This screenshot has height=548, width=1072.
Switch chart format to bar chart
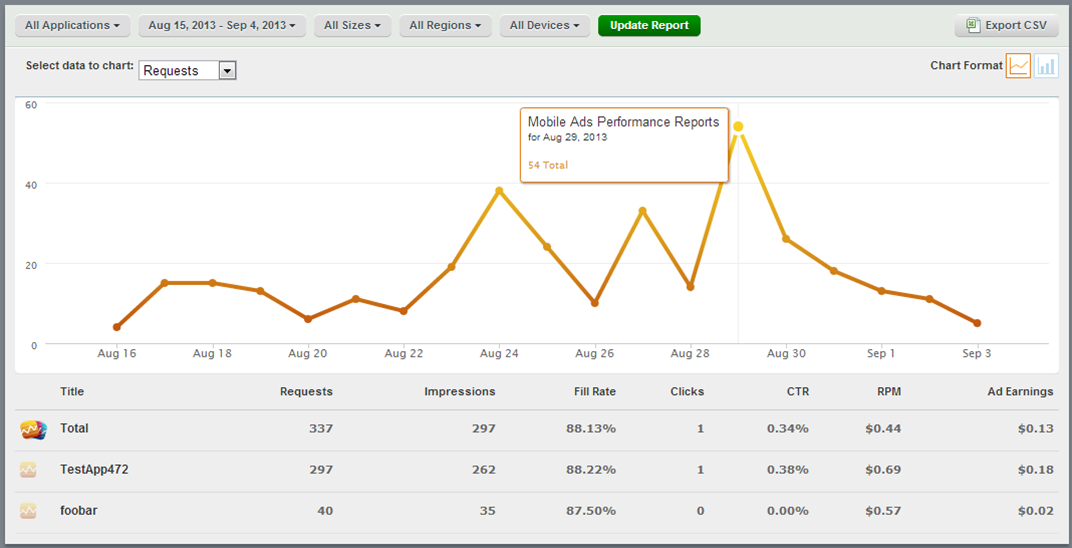pyautogui.click(x=1046, y=66)
